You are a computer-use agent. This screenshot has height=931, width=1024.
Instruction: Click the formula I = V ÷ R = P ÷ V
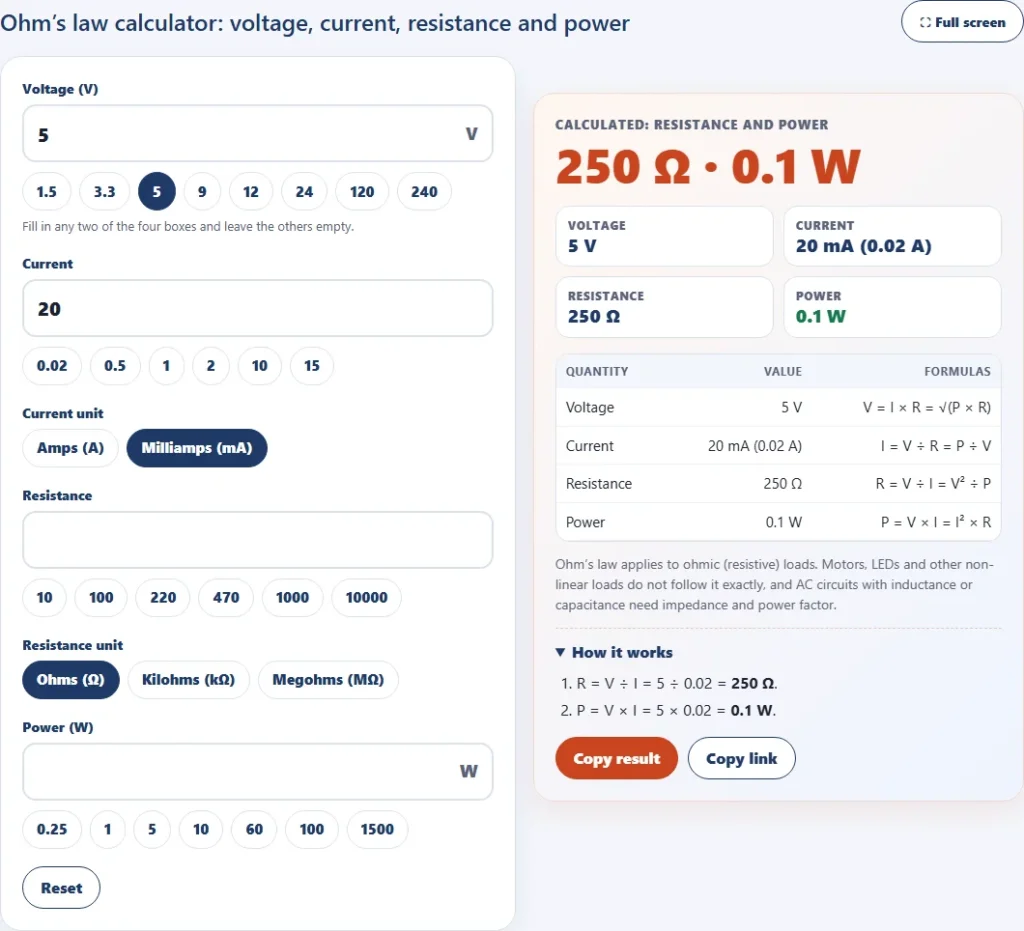(x=935, y=446)
